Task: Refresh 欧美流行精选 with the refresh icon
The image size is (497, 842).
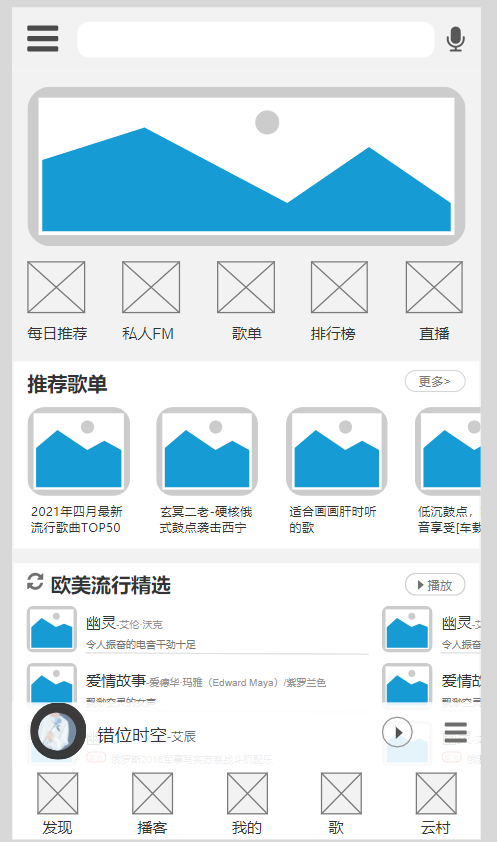Action: 35,582
